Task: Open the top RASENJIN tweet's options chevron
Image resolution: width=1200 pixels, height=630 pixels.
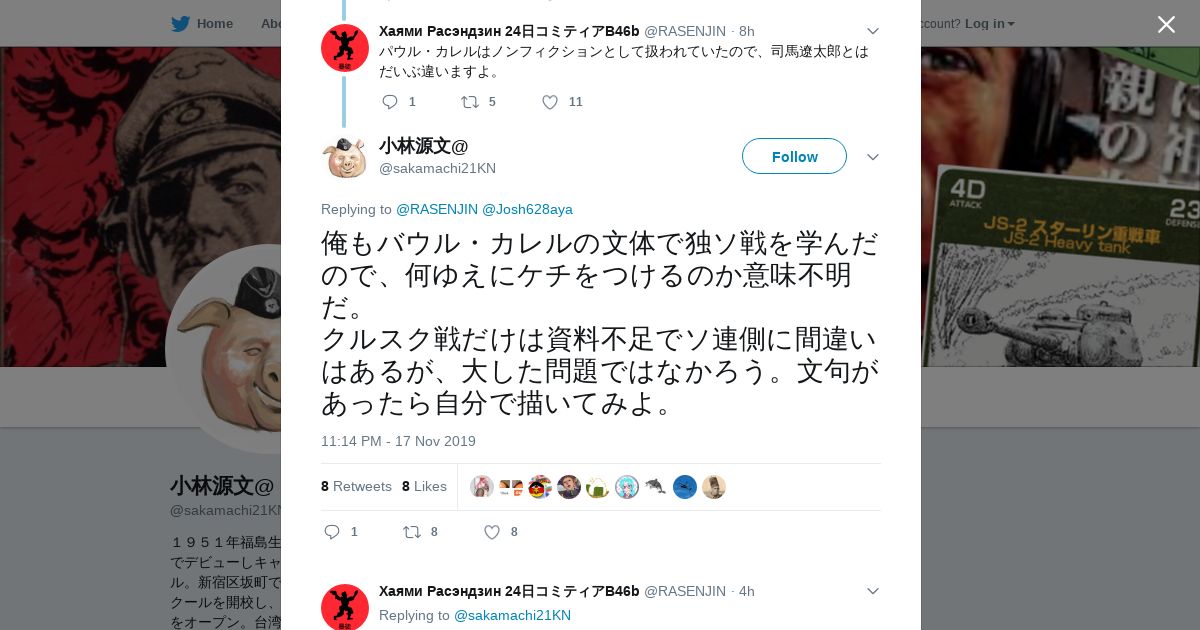Action: (873, 31)
